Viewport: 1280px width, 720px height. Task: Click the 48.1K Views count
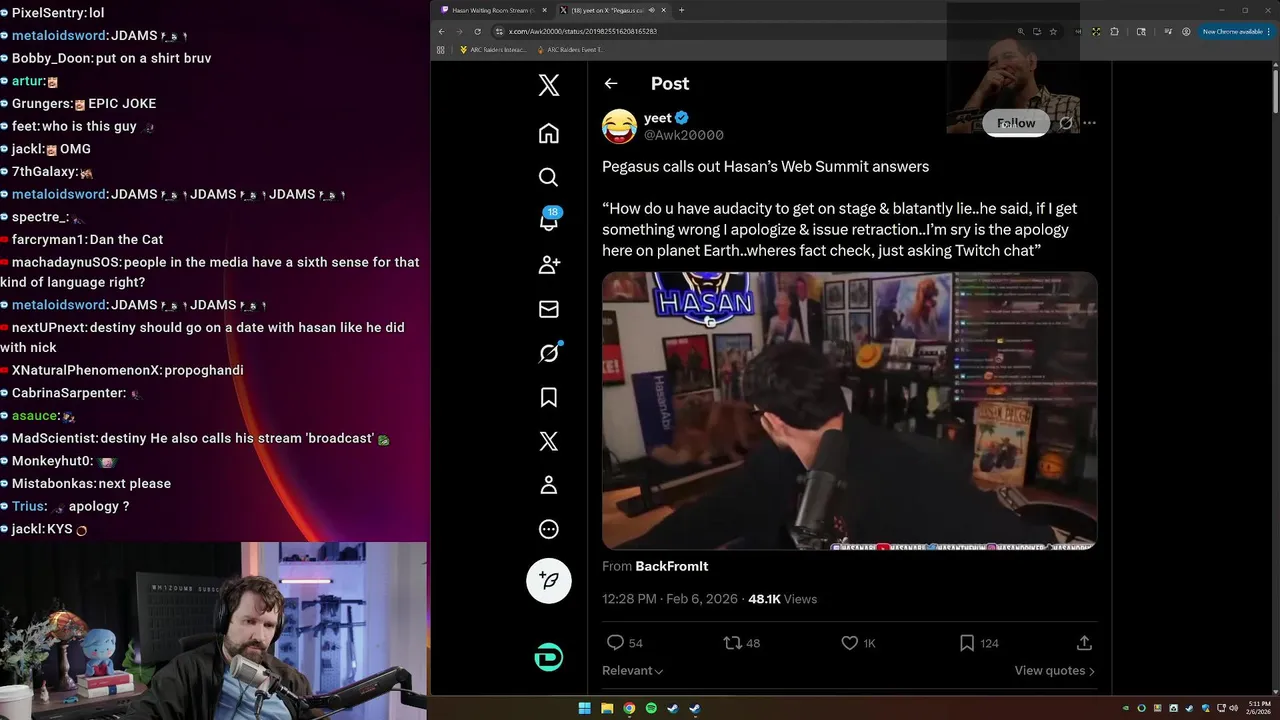coord(782,599)
